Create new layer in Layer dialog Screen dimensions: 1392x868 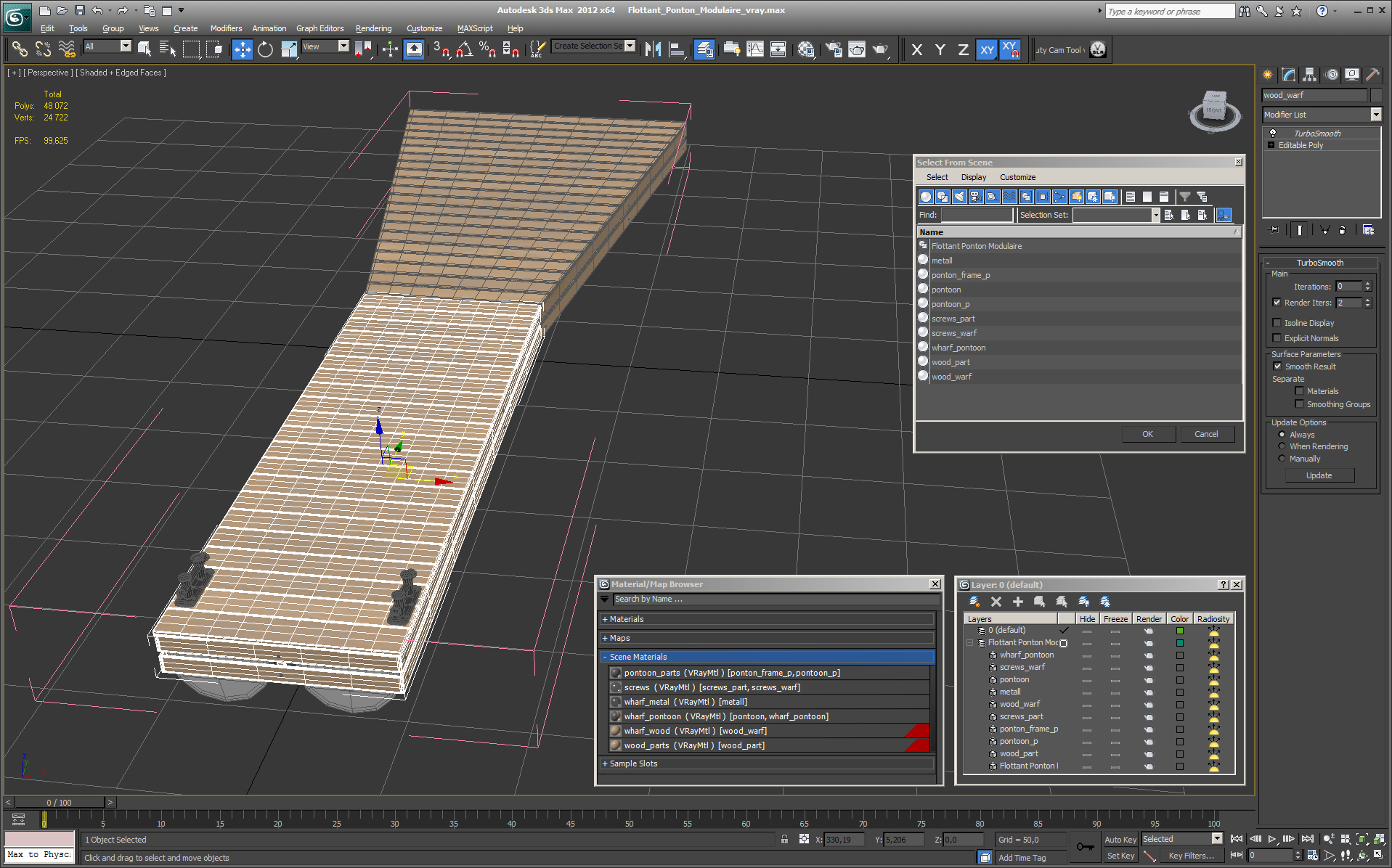point(974,602)
